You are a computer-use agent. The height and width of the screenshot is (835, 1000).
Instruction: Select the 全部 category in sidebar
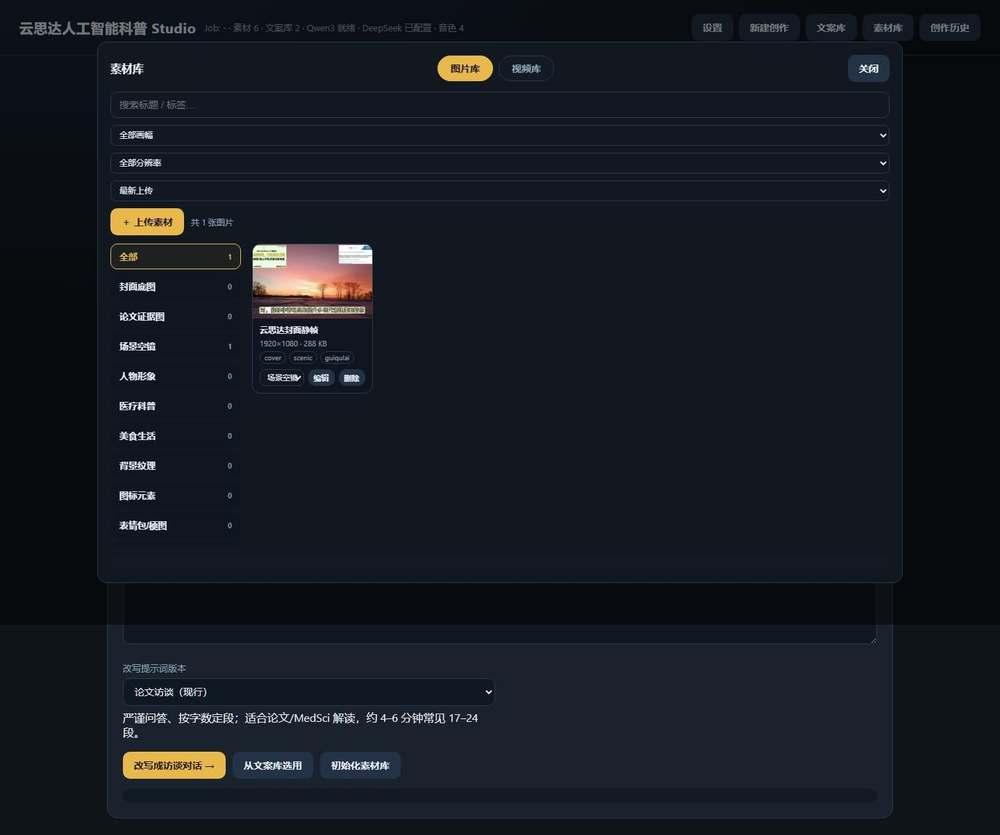[x=175, y=256]
